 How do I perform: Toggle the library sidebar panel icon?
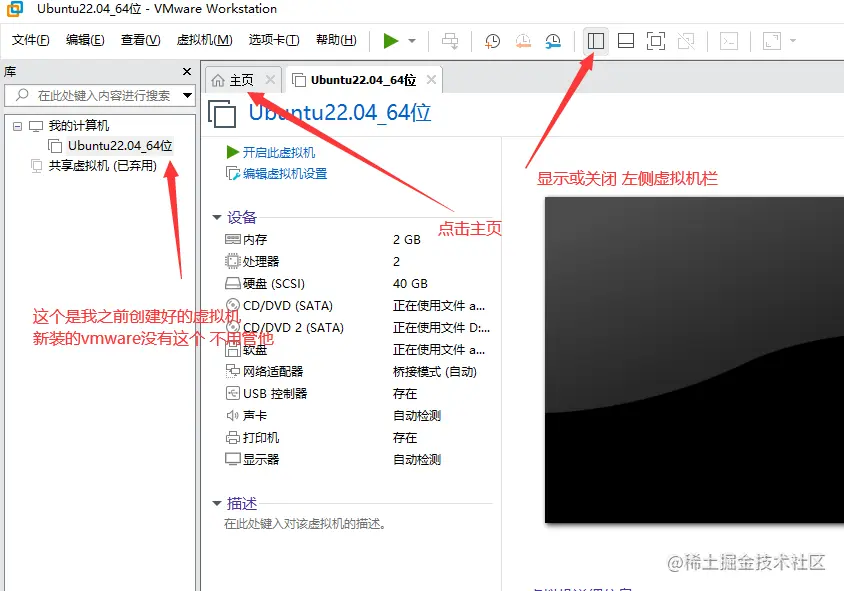click(596, 41)
